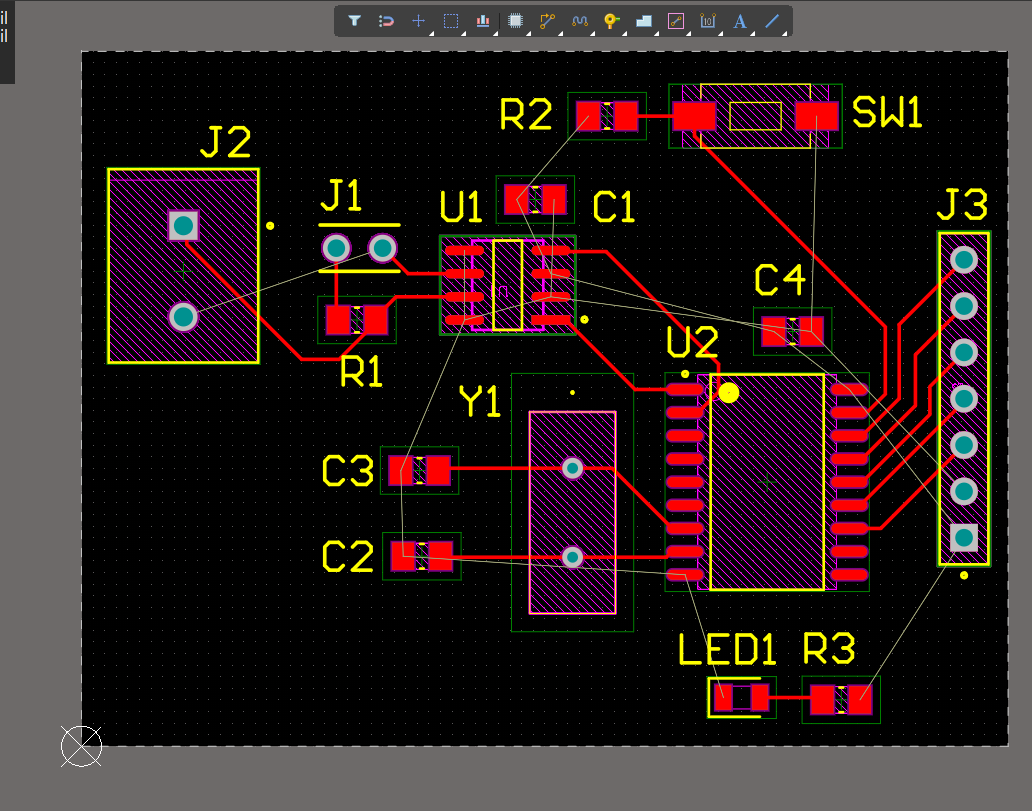
Task: Select the SW1 designator label
Action: [x=887, y=112]
